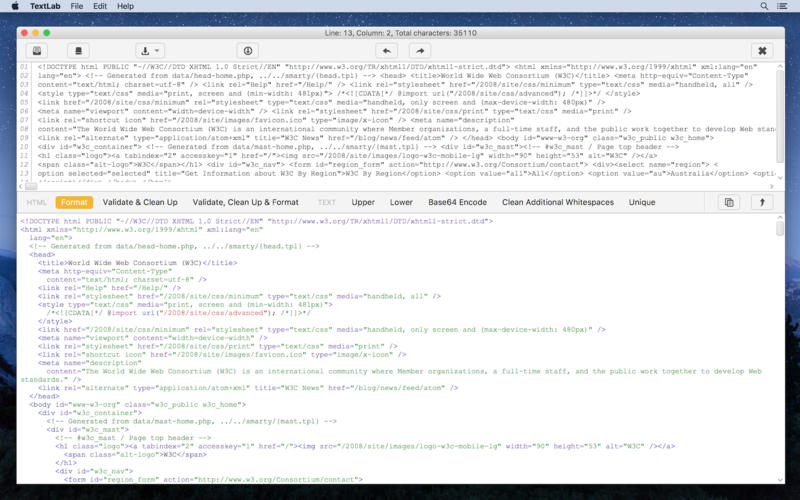The width and height of the screenshot is (800, 500).
Task: Convert text with Upper
Action: (x=363, y=202)
